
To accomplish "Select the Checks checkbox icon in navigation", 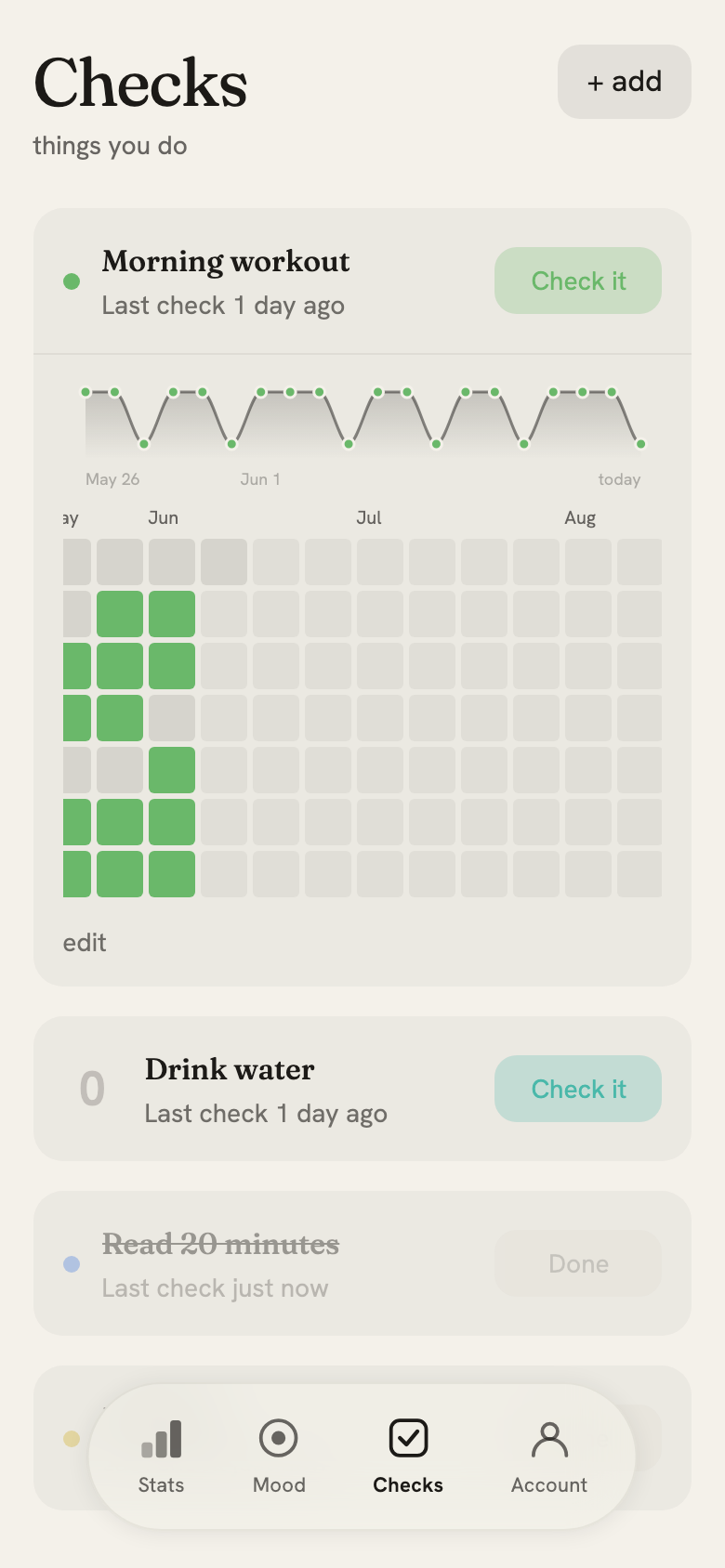I will coord(408,1438).
